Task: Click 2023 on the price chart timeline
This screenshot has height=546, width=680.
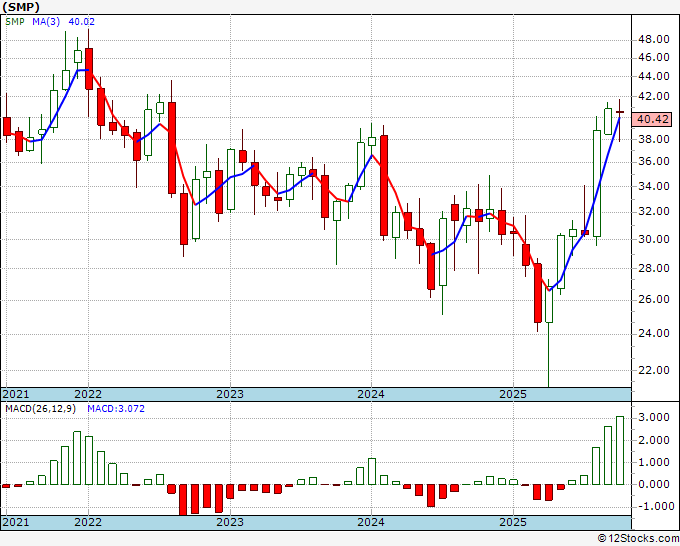Action: (230, 394)
